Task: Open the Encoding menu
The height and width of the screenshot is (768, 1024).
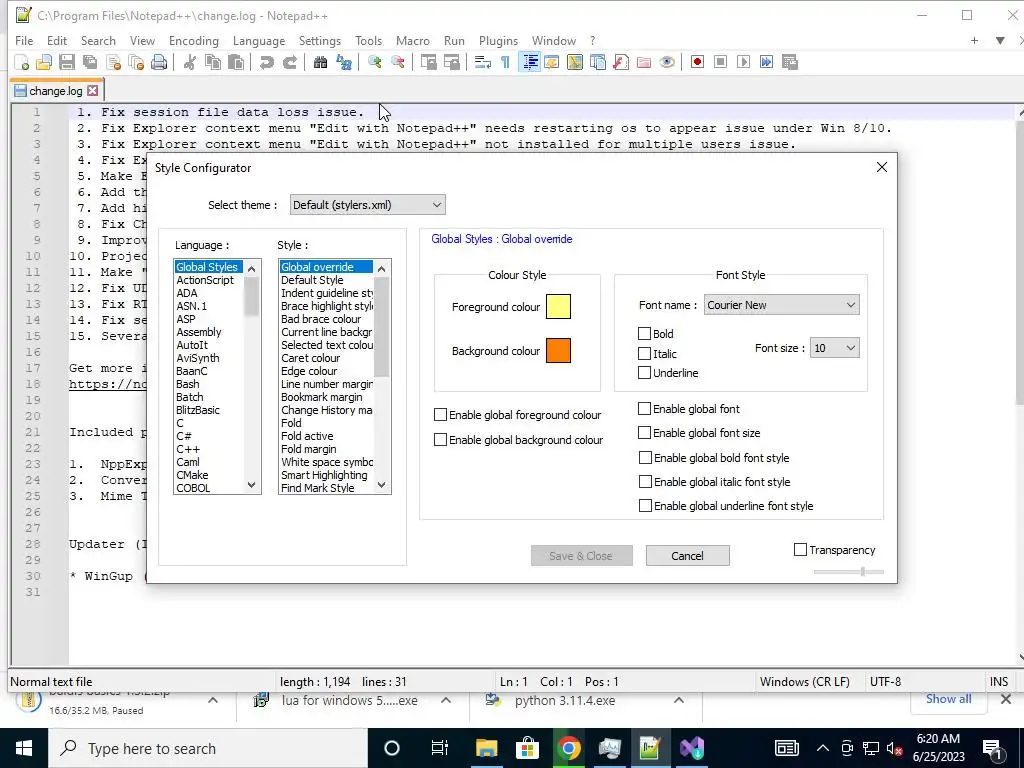Action: pos(193,40)
